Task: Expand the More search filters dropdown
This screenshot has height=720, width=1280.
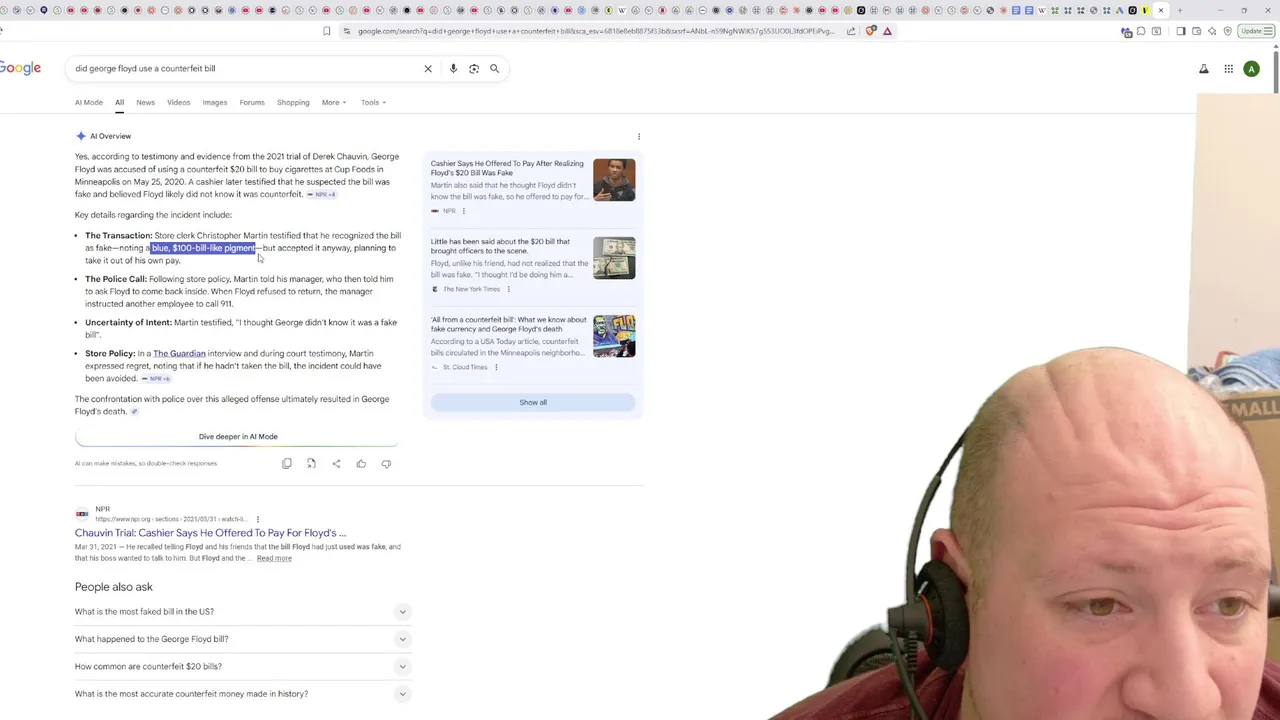Action: coord(334,102)
